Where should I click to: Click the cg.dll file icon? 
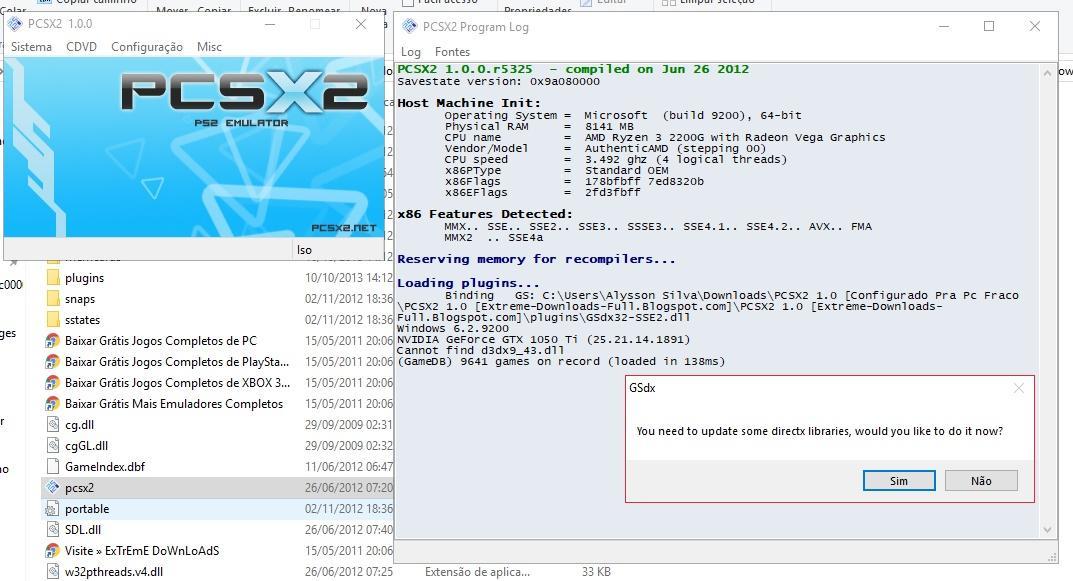coord(53,424)
